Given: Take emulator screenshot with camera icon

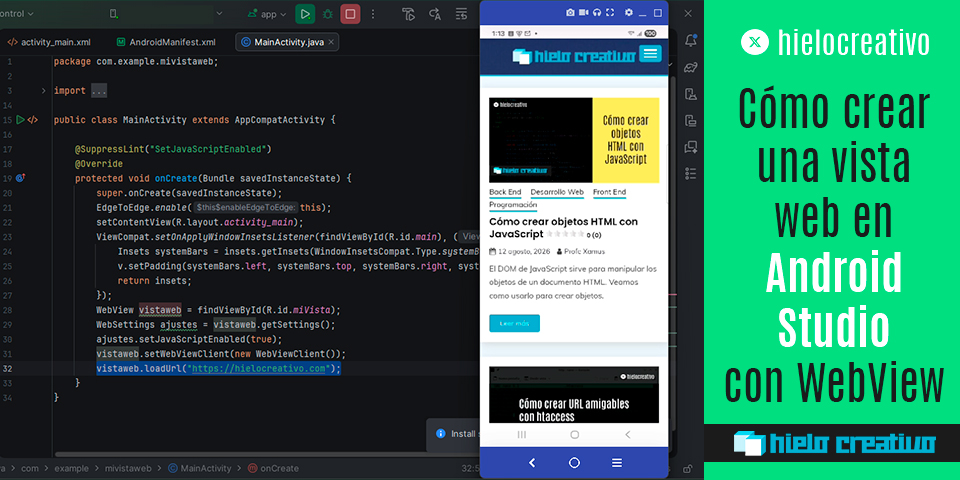Looking at the screenshot, I should [x=570, y=12].
